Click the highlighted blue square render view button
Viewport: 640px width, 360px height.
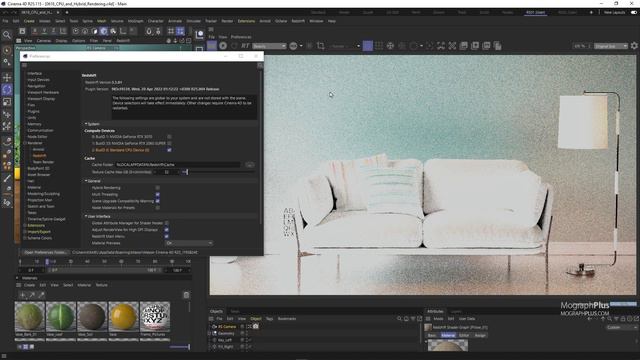367,46
